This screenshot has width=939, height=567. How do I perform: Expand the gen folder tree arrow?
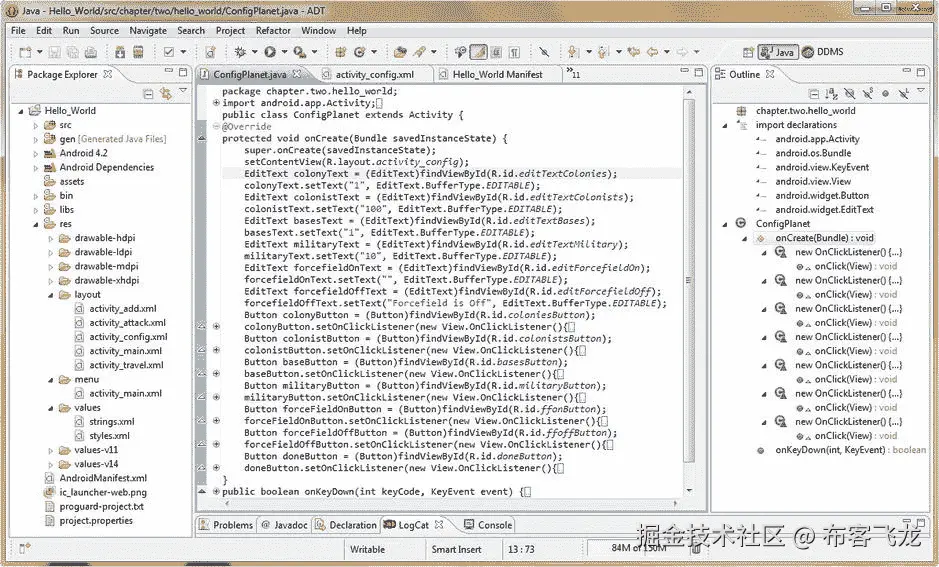point(35,140)
